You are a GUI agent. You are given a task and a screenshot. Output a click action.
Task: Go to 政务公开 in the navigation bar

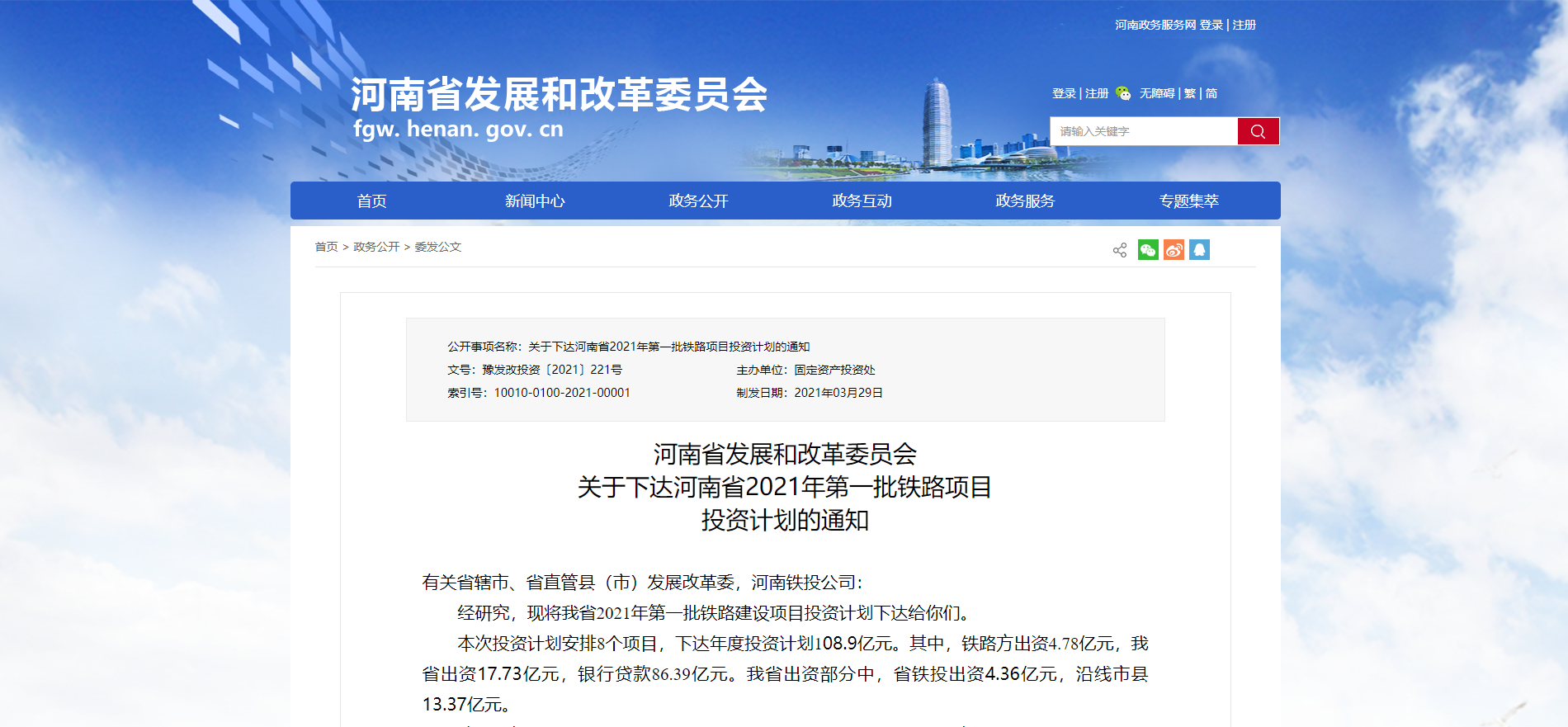(698, 201)
